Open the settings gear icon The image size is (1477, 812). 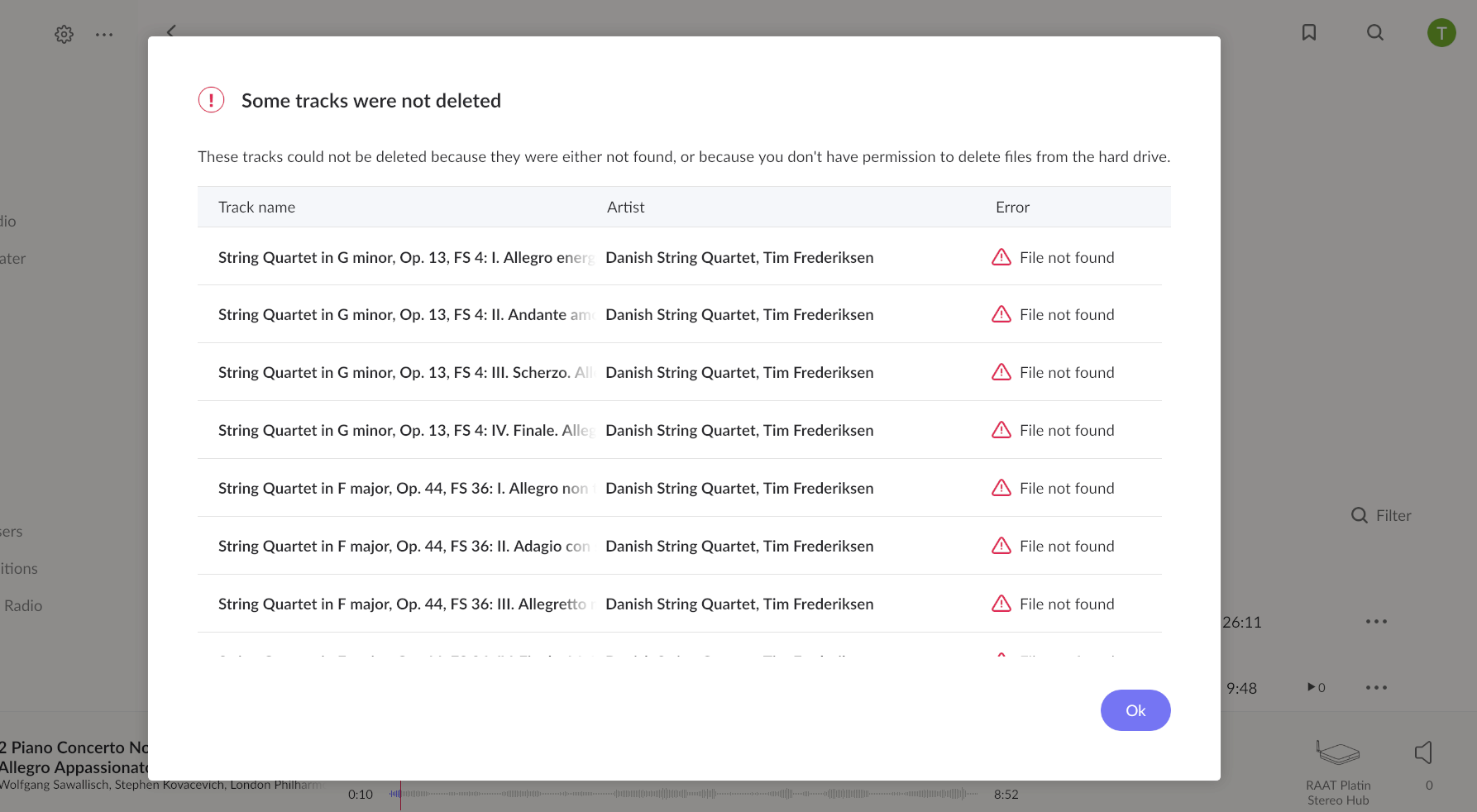(x=64, y=35)
